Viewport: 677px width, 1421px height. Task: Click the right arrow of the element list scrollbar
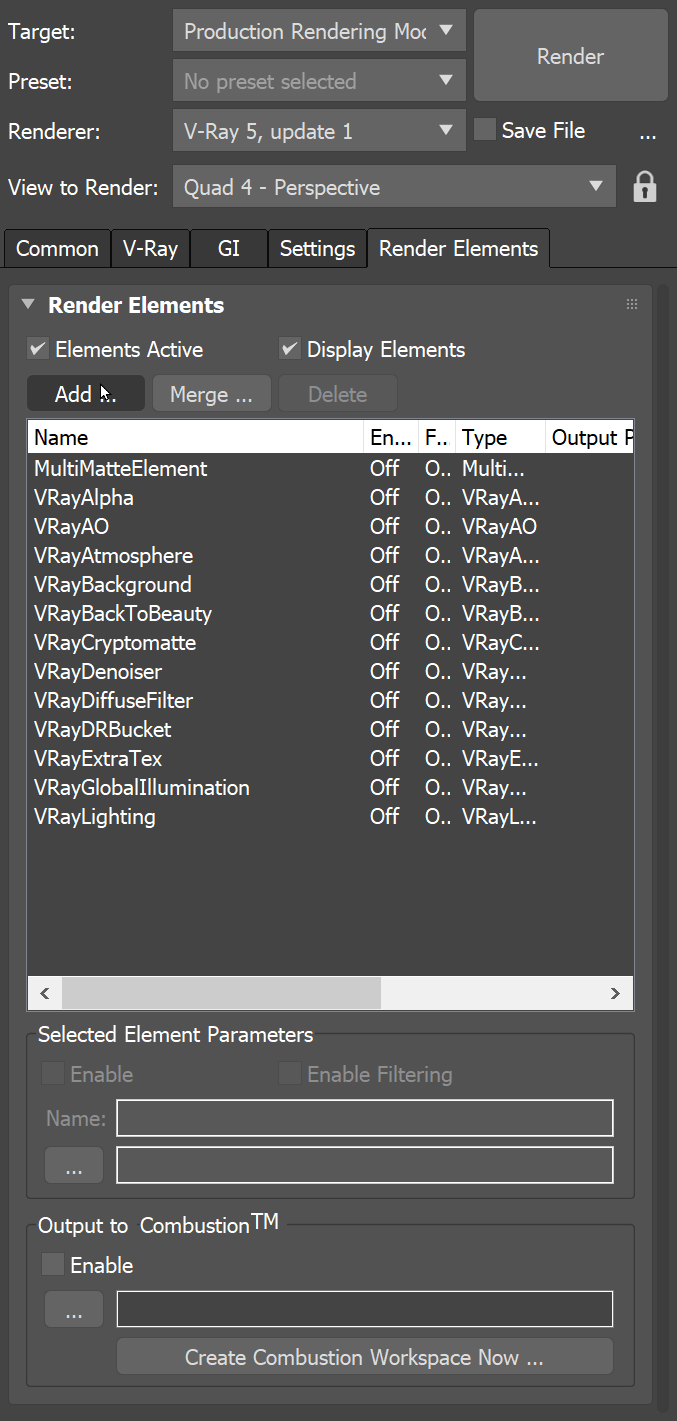(616, 993)
